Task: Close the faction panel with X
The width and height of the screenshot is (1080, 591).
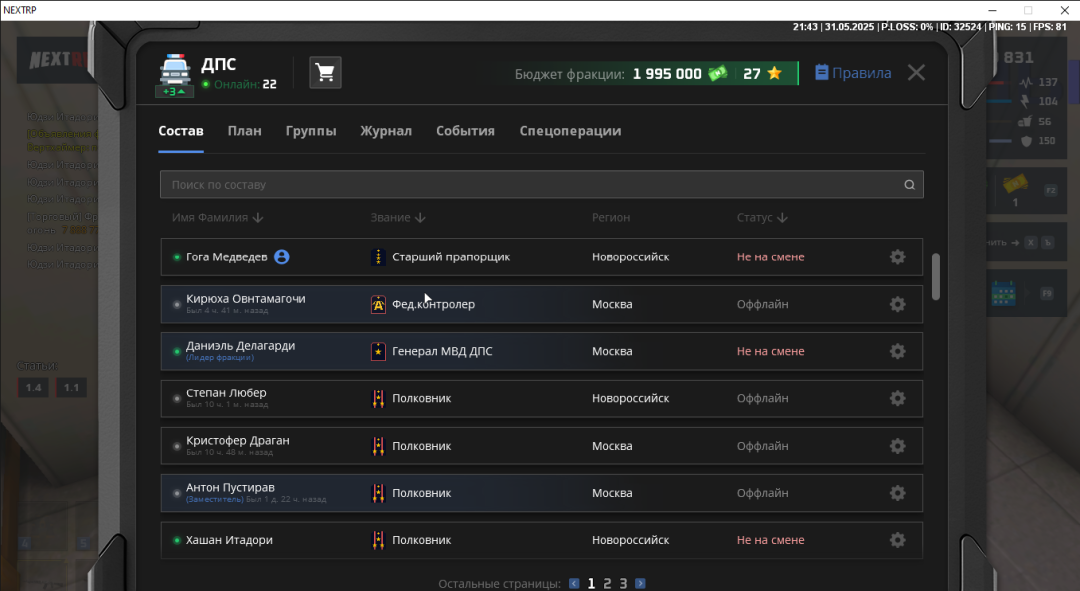Action: click(x=916, y=73)
